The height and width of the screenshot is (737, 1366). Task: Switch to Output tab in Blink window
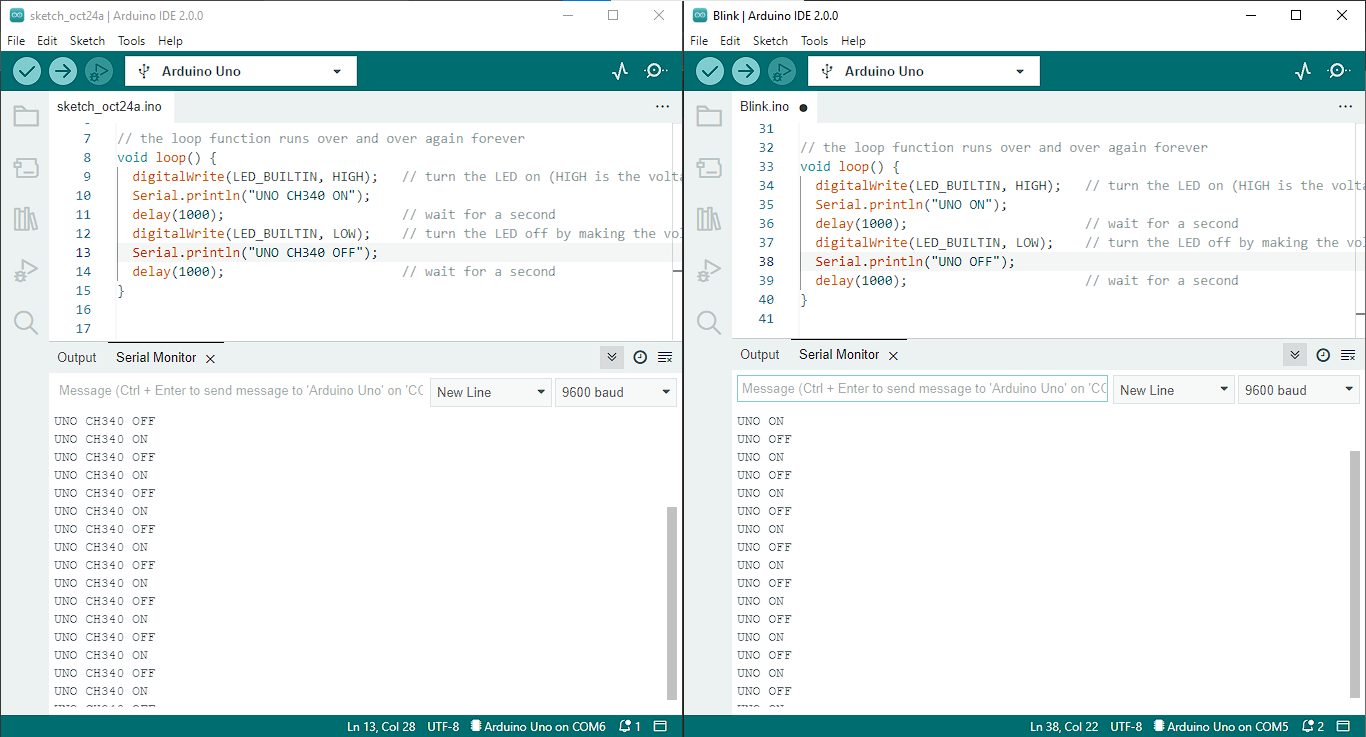(760, 355)
